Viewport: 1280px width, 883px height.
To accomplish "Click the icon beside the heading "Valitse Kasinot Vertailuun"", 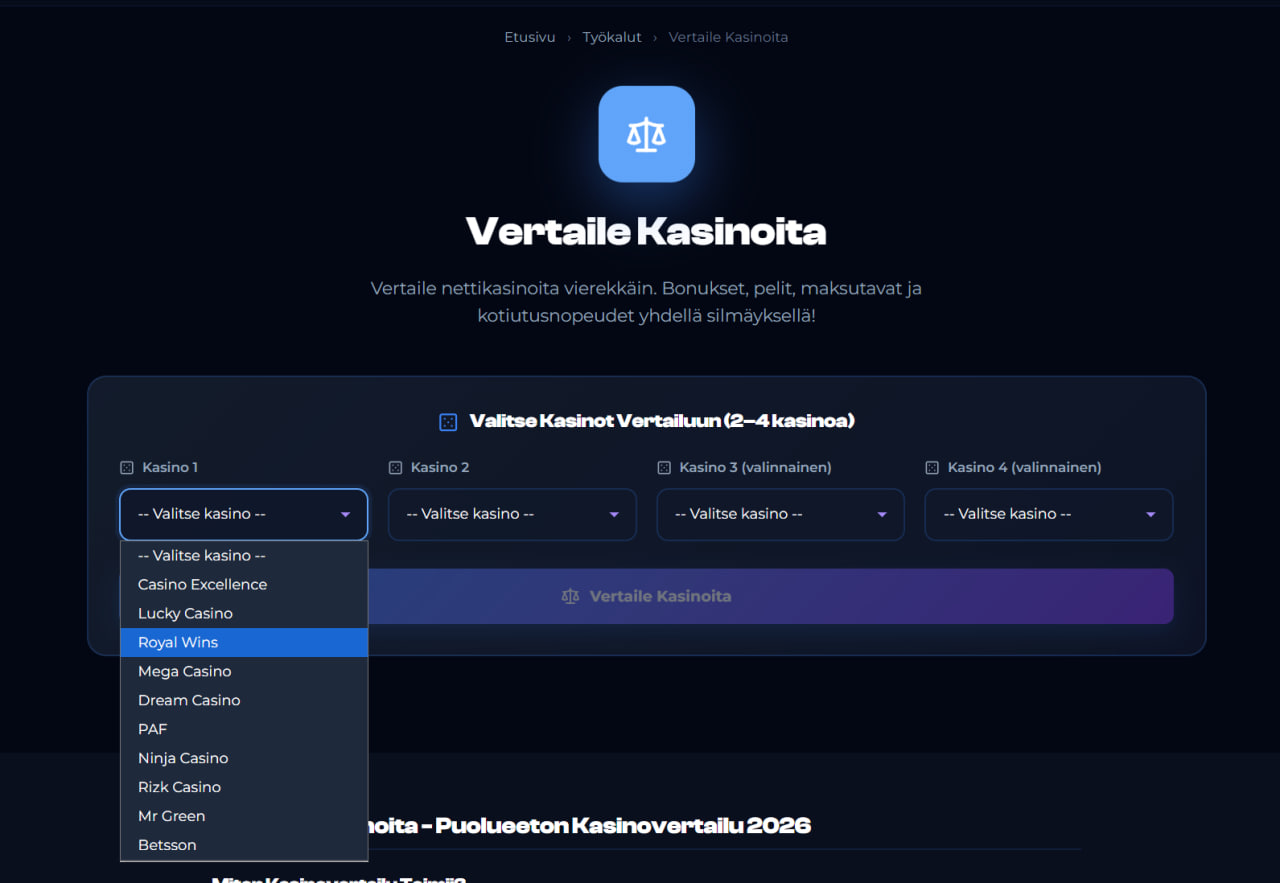I will coord(447,421).
